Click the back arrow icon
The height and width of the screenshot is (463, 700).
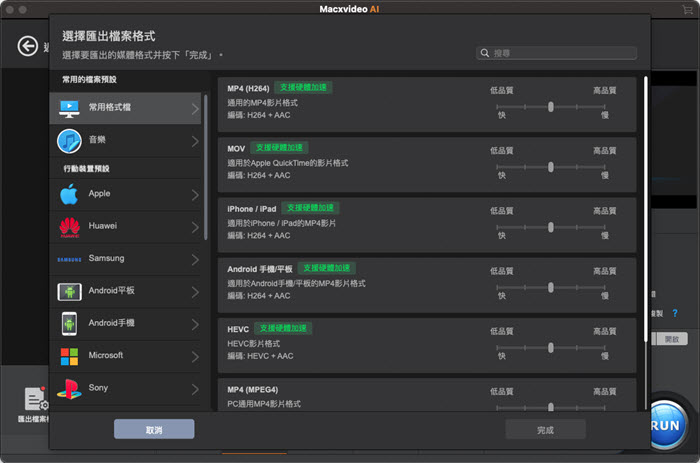coord(28,46)
